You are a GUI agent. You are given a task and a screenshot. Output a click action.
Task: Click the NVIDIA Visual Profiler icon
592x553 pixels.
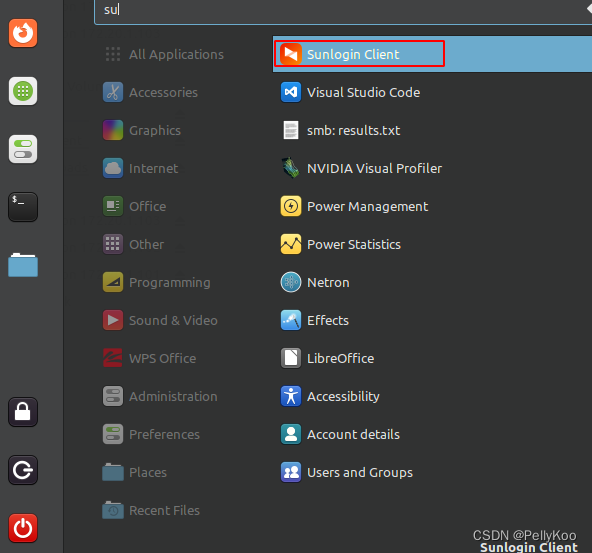point(291,168)
